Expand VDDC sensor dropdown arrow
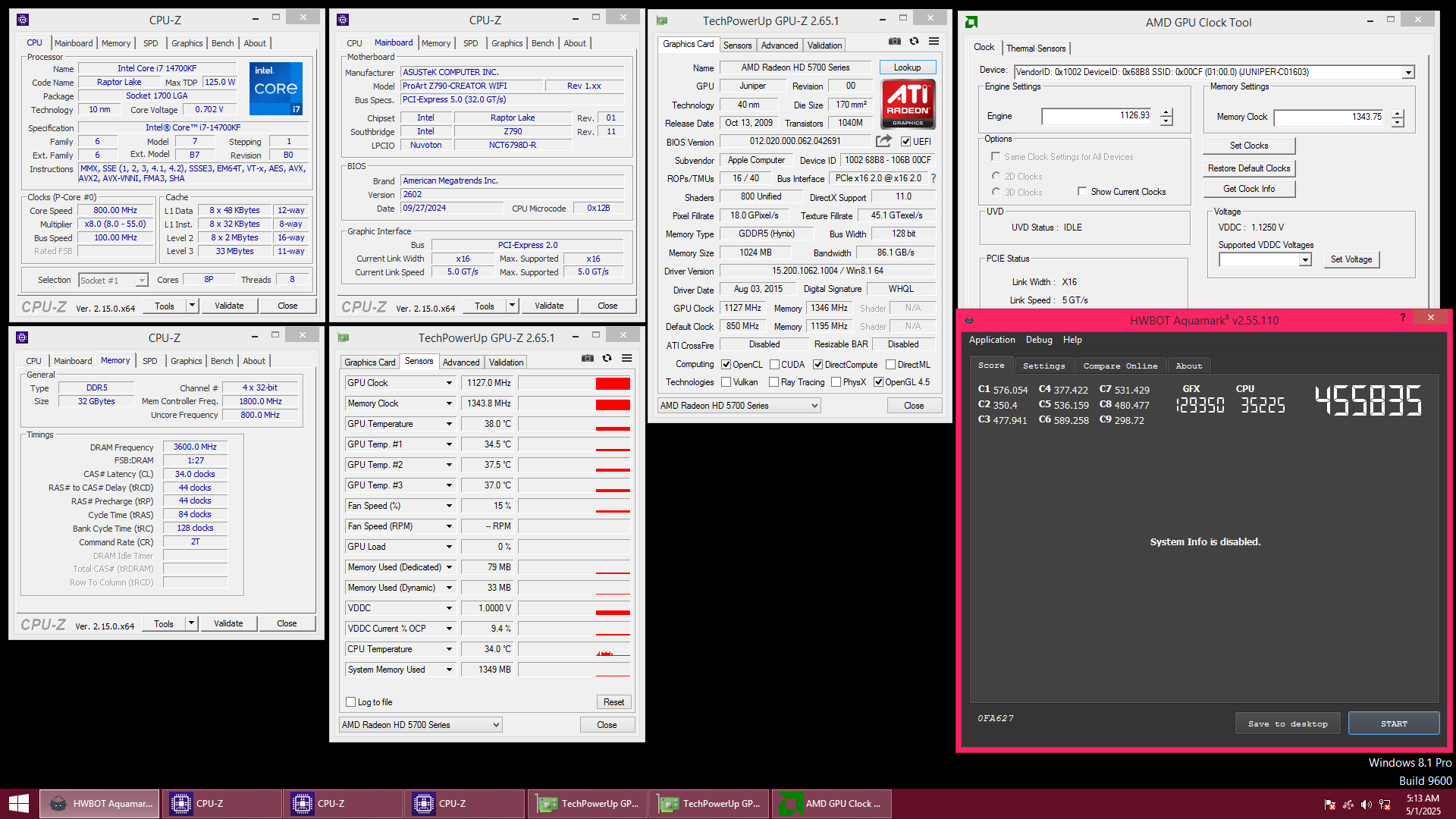This screenshot has height=819, width=1456. [449, 608]
